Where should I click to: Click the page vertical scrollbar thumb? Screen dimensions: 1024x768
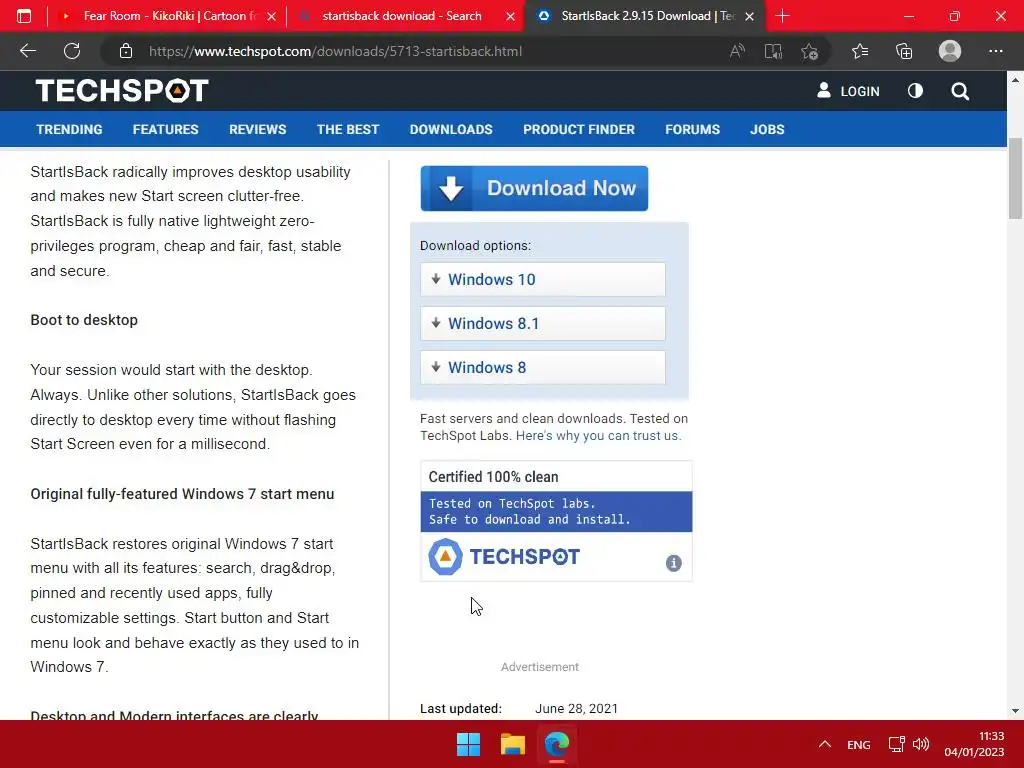(x=1015, y=178)
